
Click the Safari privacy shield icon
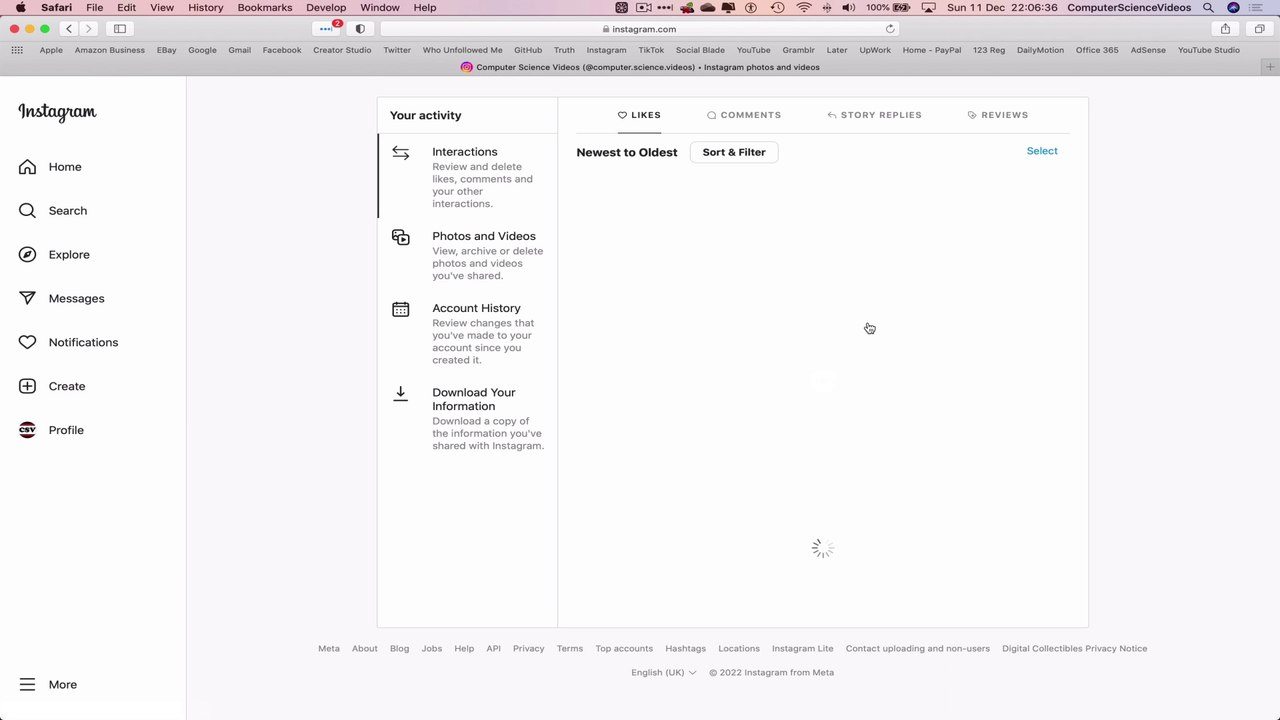360,29
